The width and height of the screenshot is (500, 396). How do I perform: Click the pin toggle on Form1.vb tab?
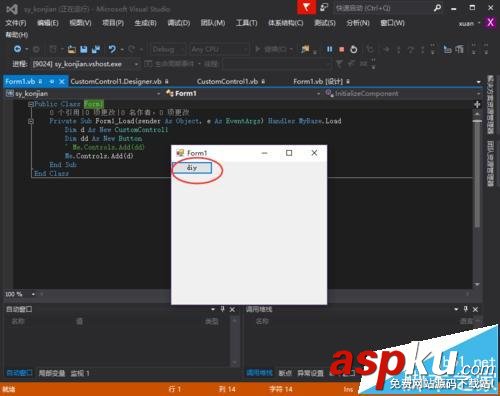52,81
